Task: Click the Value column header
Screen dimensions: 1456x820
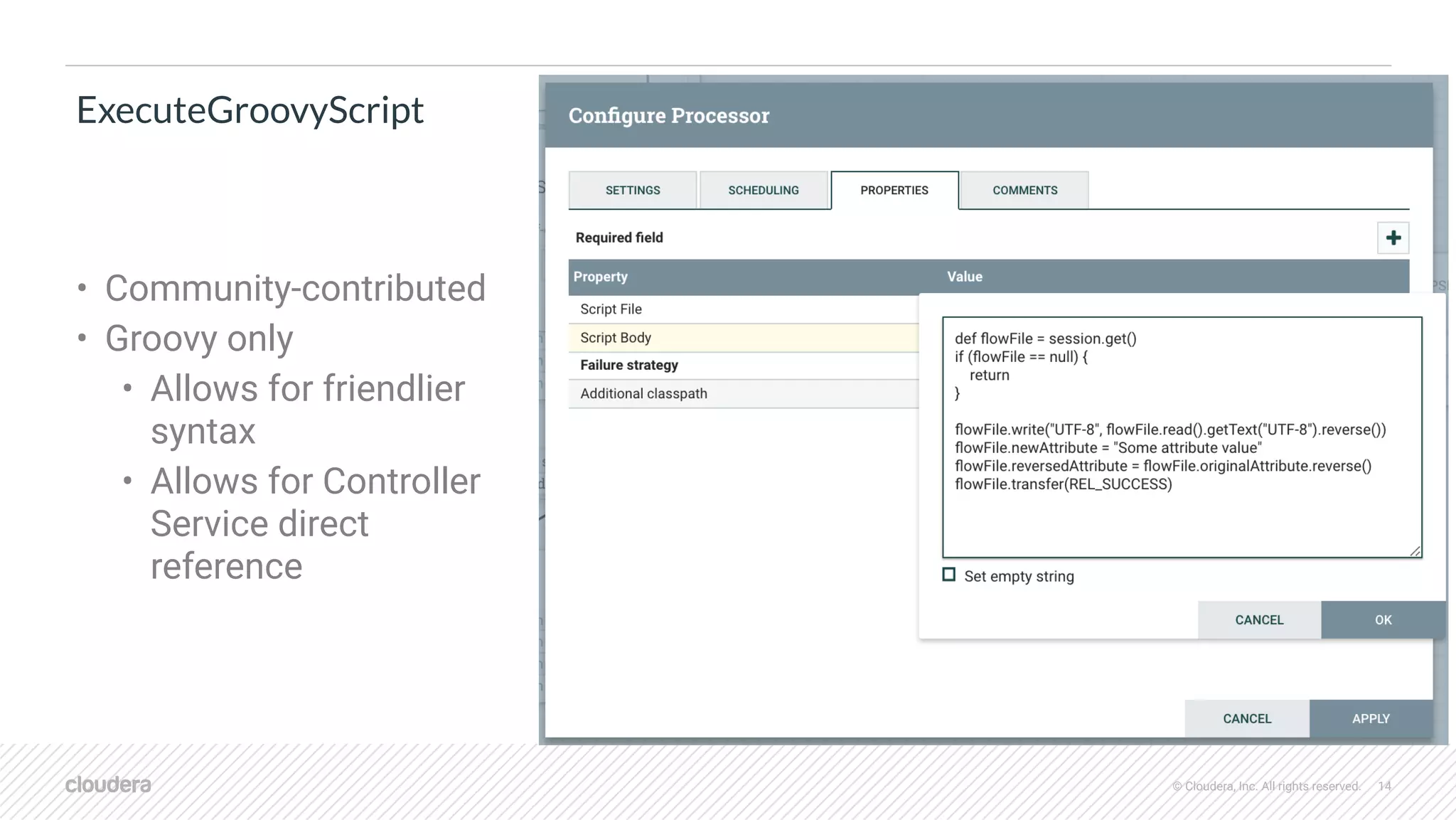Action: pos(965,277)
